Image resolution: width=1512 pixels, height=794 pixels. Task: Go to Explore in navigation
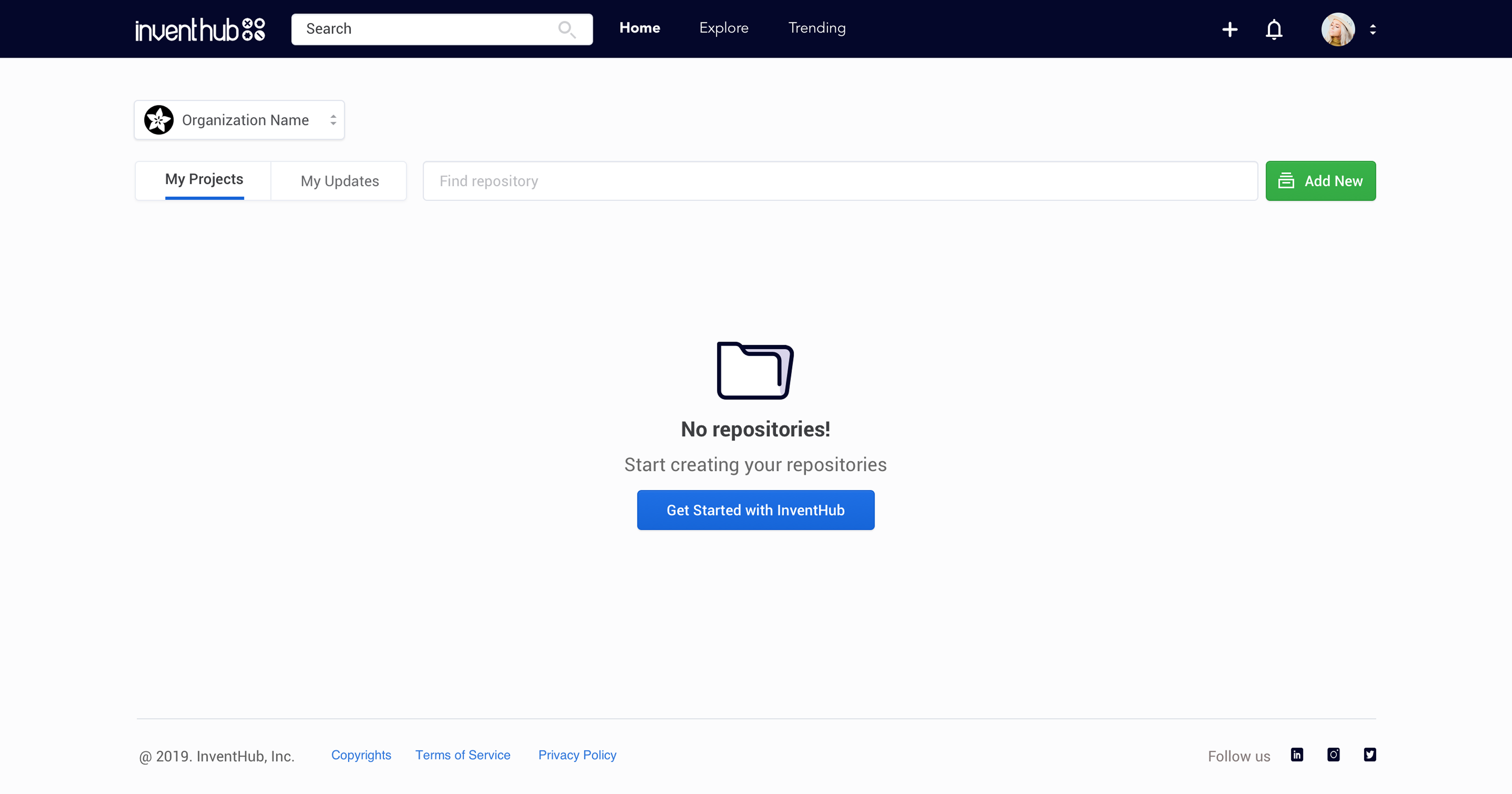(724, 28)
